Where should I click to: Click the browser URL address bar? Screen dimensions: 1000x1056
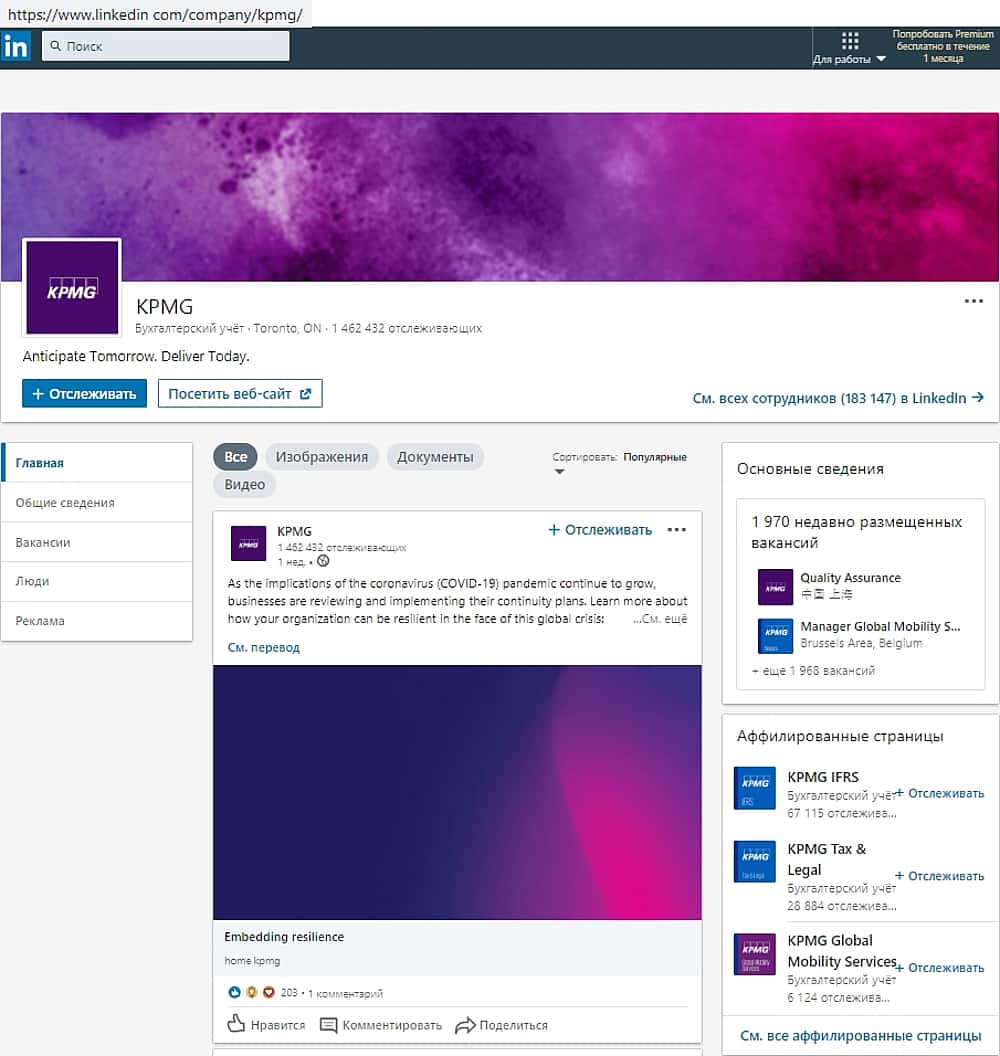coord(156,14)
